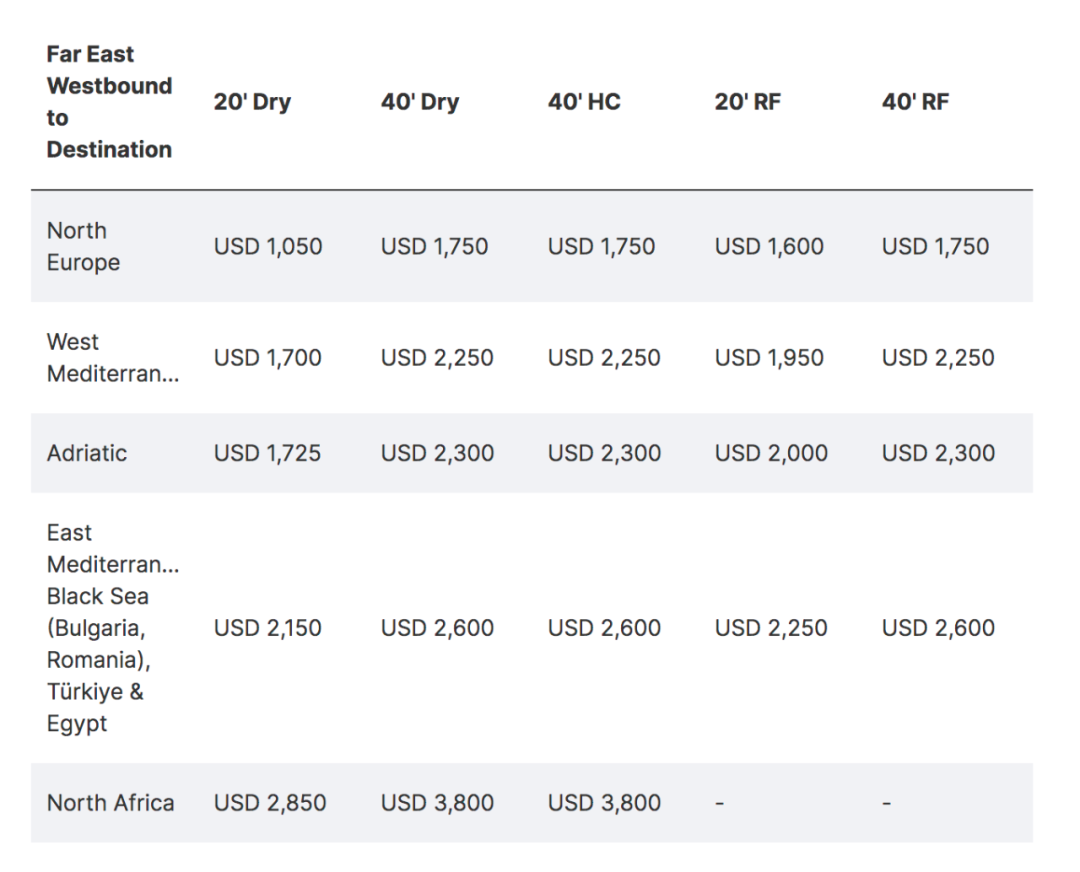Click the North Africa row label
This screenshot has width=1080, height=872.
(x=110, y=803)
